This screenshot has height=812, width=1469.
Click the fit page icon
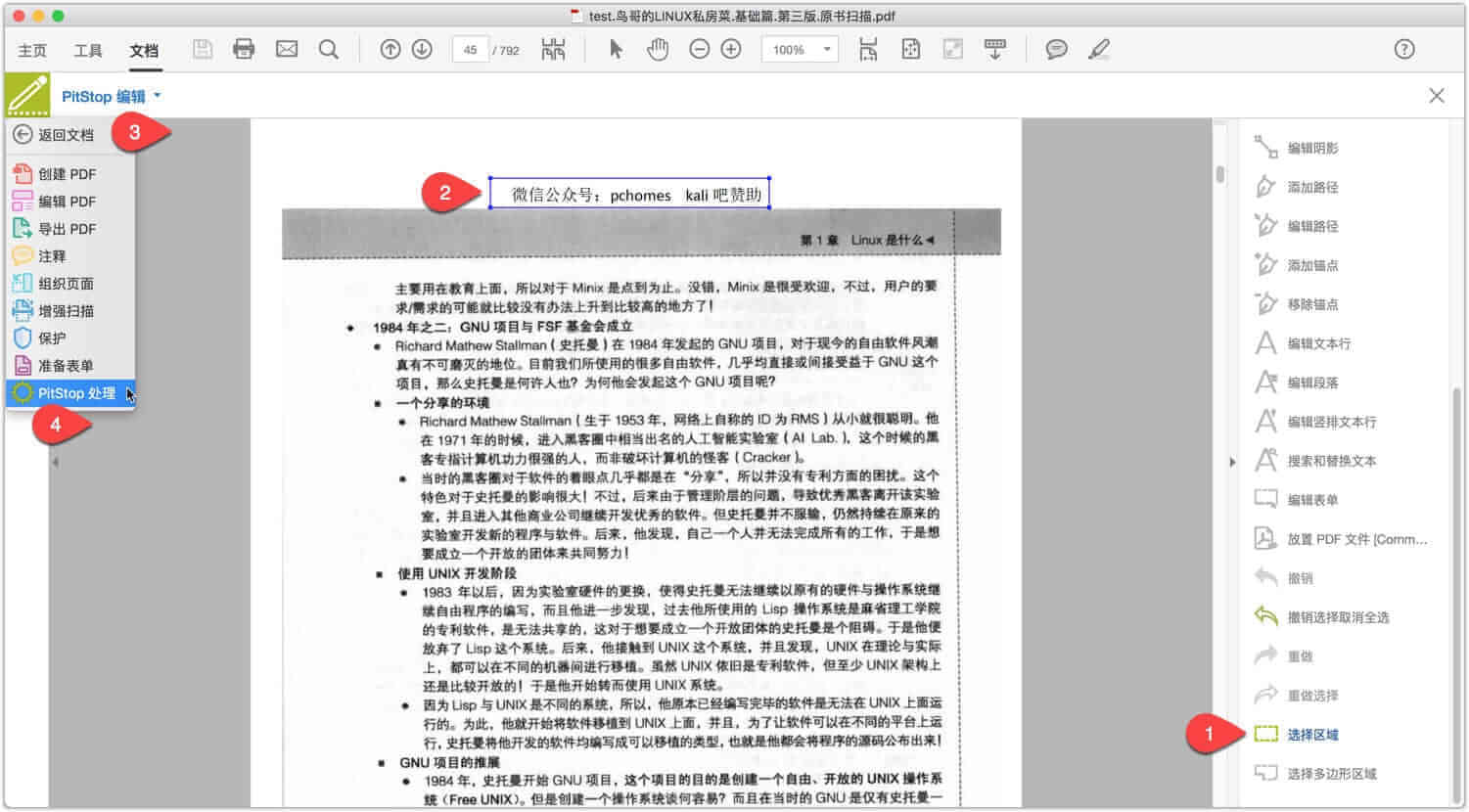pyautogui.click(x=910, y=49)
